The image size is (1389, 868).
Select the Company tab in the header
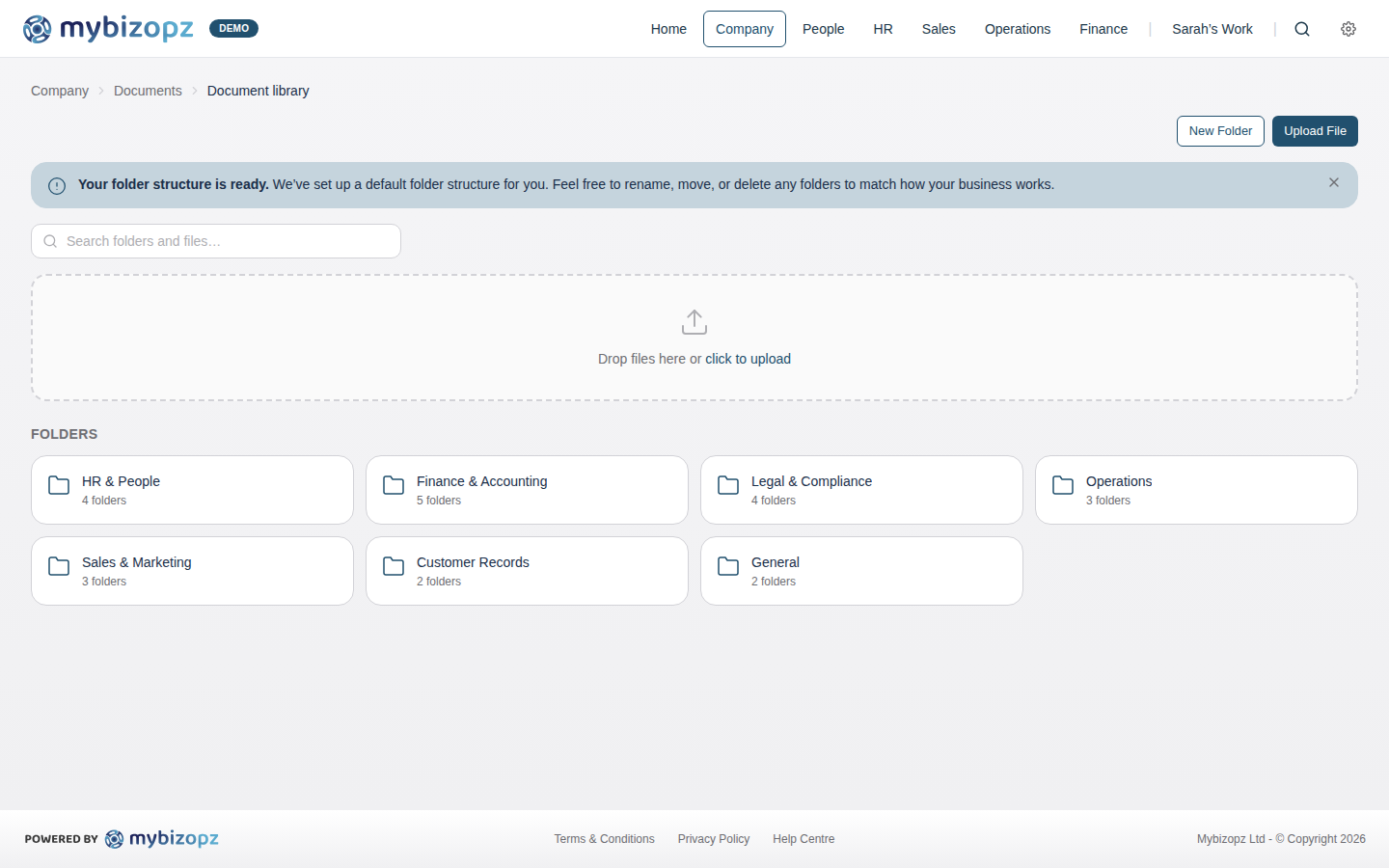point(744,29)
